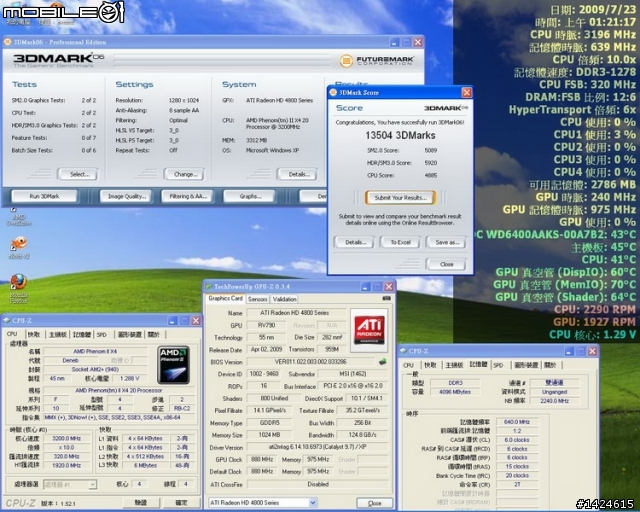Click 3DMark06 title bar application icon
The height and width of the screenshot is (512, 640).
(x=7, y=42)
